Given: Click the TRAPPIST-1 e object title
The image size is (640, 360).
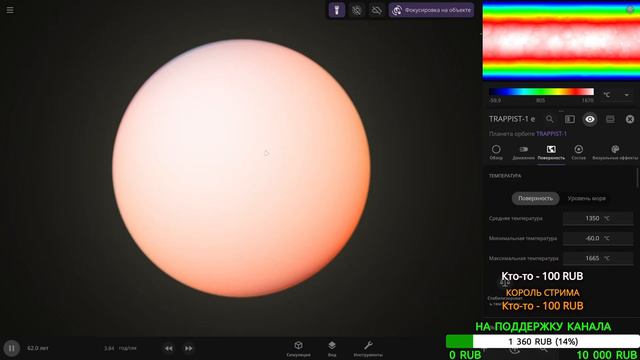Looking at the screenshot, I should 512,119.
